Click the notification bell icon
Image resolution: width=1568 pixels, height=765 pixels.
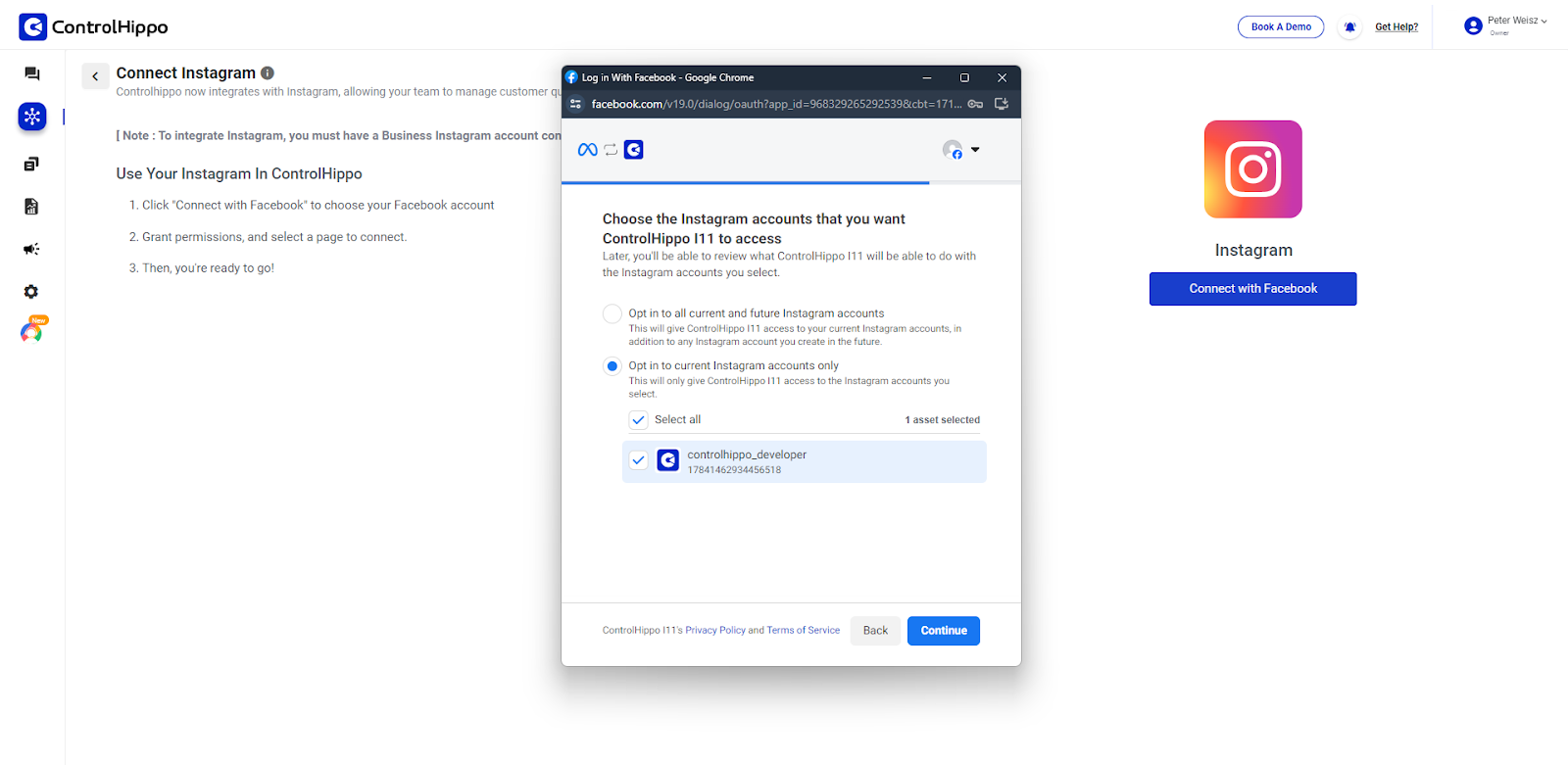point(1349,27)
